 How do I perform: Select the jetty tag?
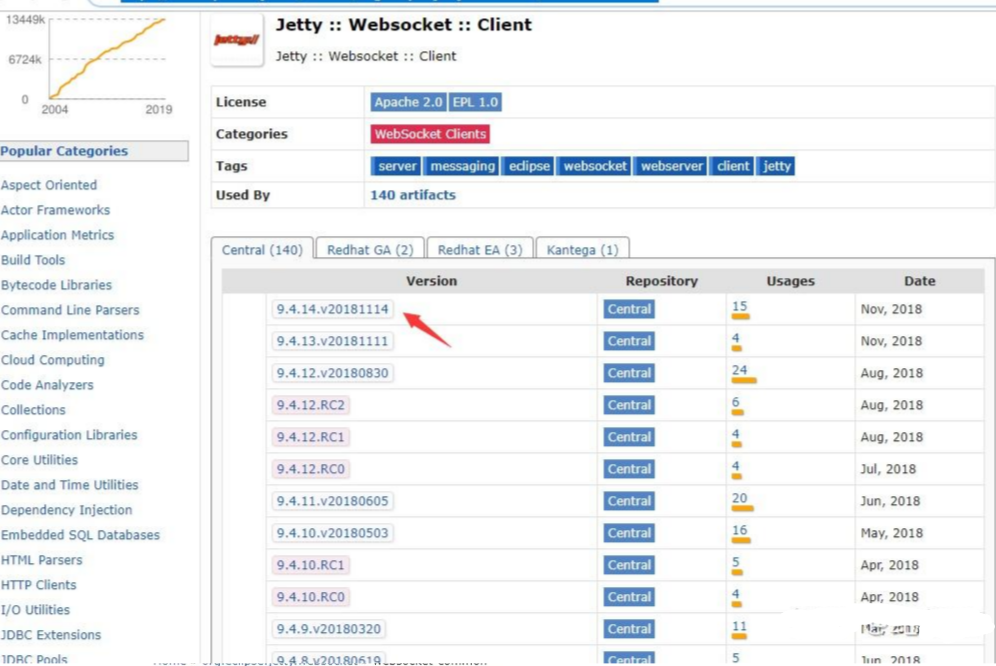(777, 166)
